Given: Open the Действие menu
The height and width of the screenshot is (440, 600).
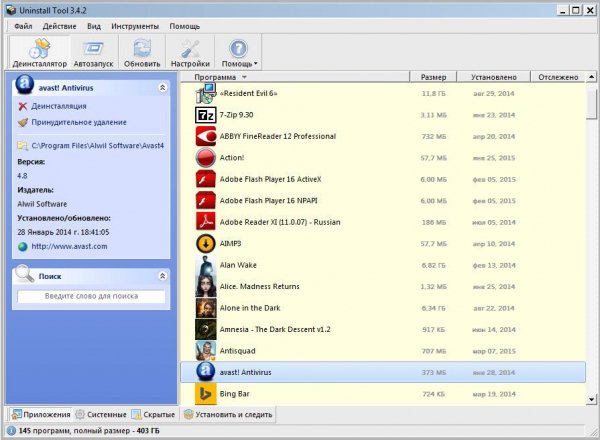Looking at the screenshot, I should pos(59,26).
